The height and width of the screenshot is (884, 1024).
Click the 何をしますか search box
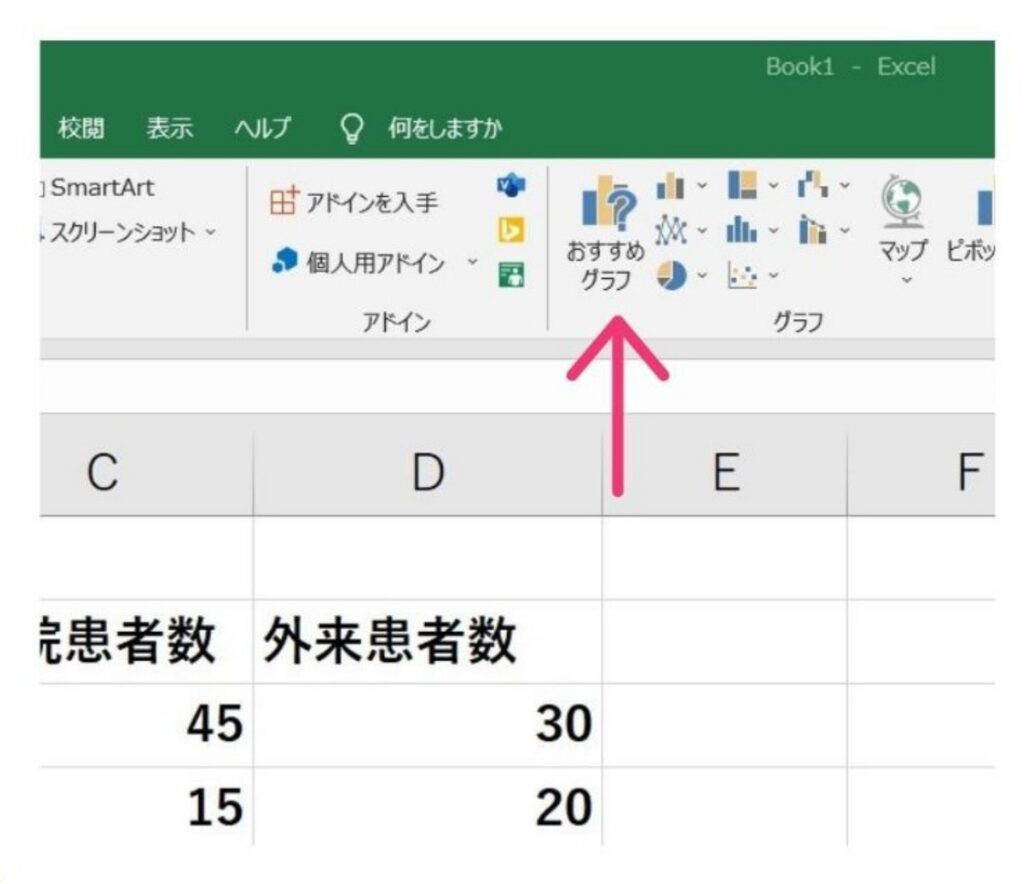tap(445, 128)
